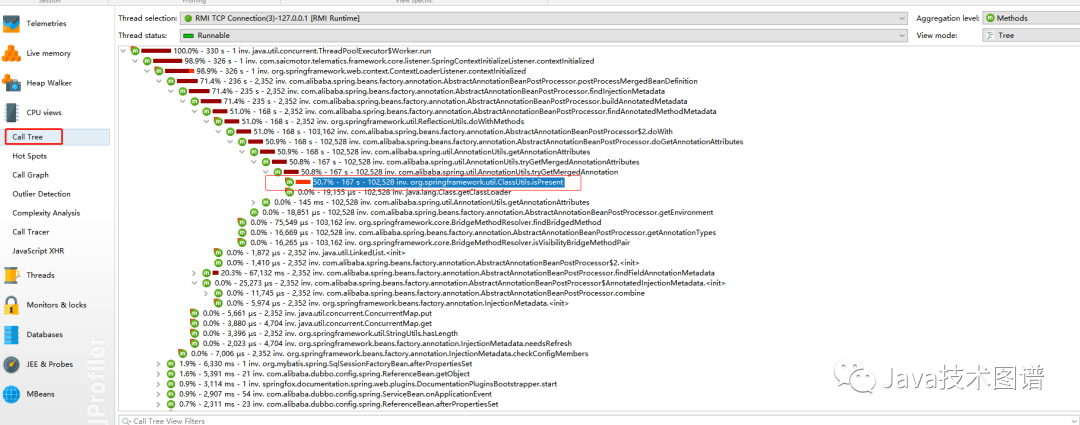Open the Telemetries section icon

12,23
